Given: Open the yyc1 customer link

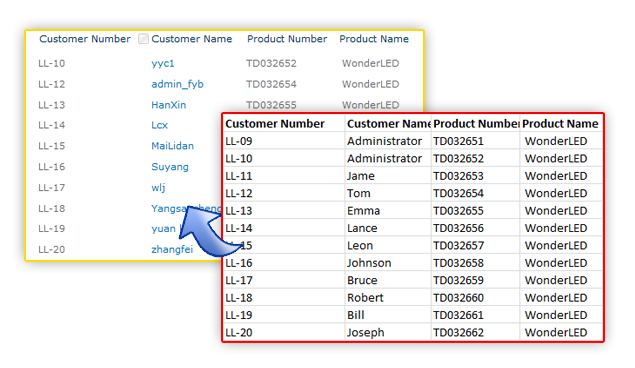Looking at the screenshot, I should 162,64.
